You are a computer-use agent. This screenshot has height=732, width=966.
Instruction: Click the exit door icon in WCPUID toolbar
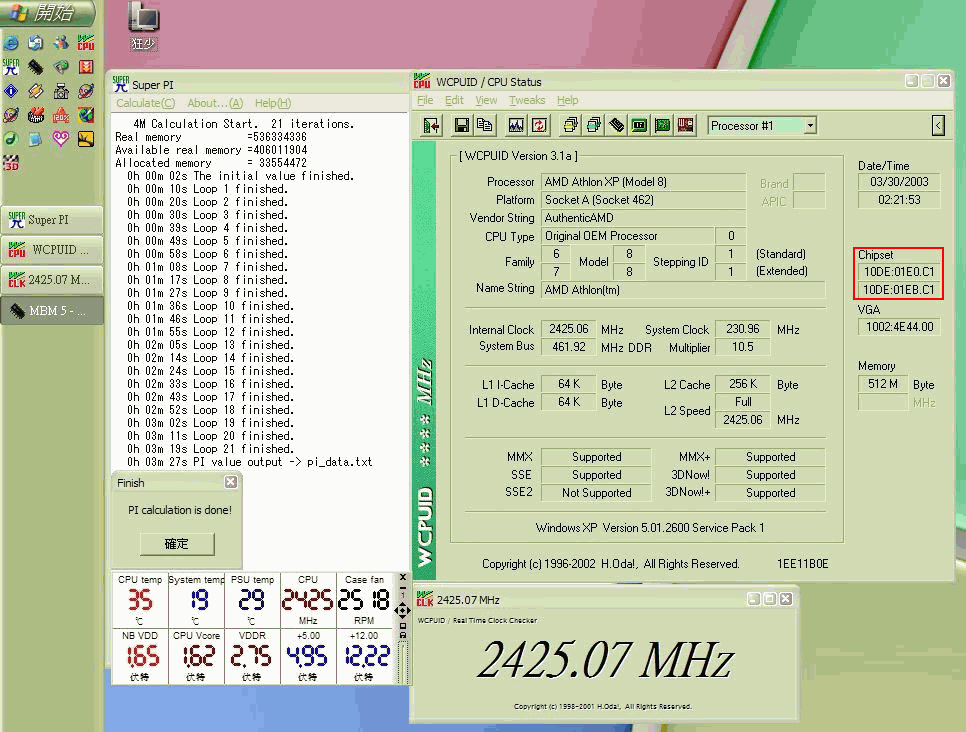click(x=432, y=125)
